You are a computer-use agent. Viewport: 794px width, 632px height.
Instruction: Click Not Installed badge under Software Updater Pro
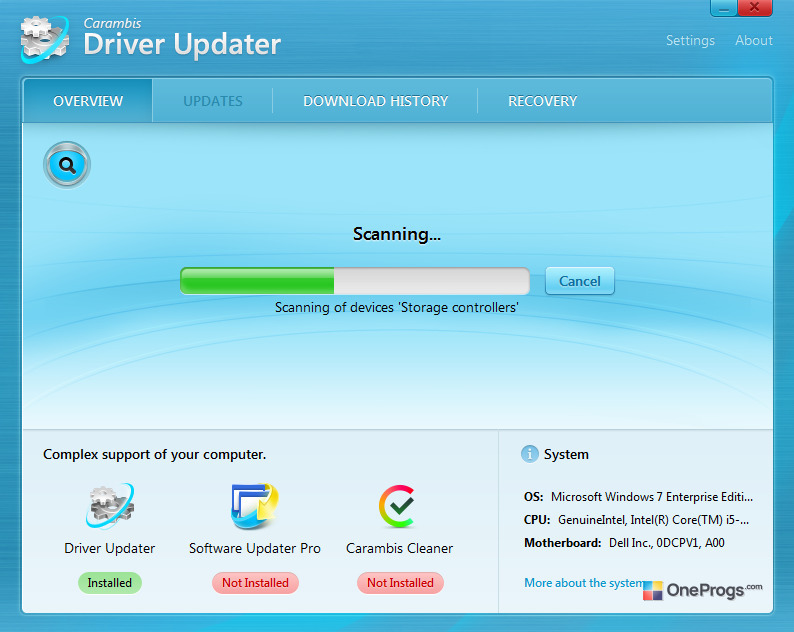(x=255, y=583)
